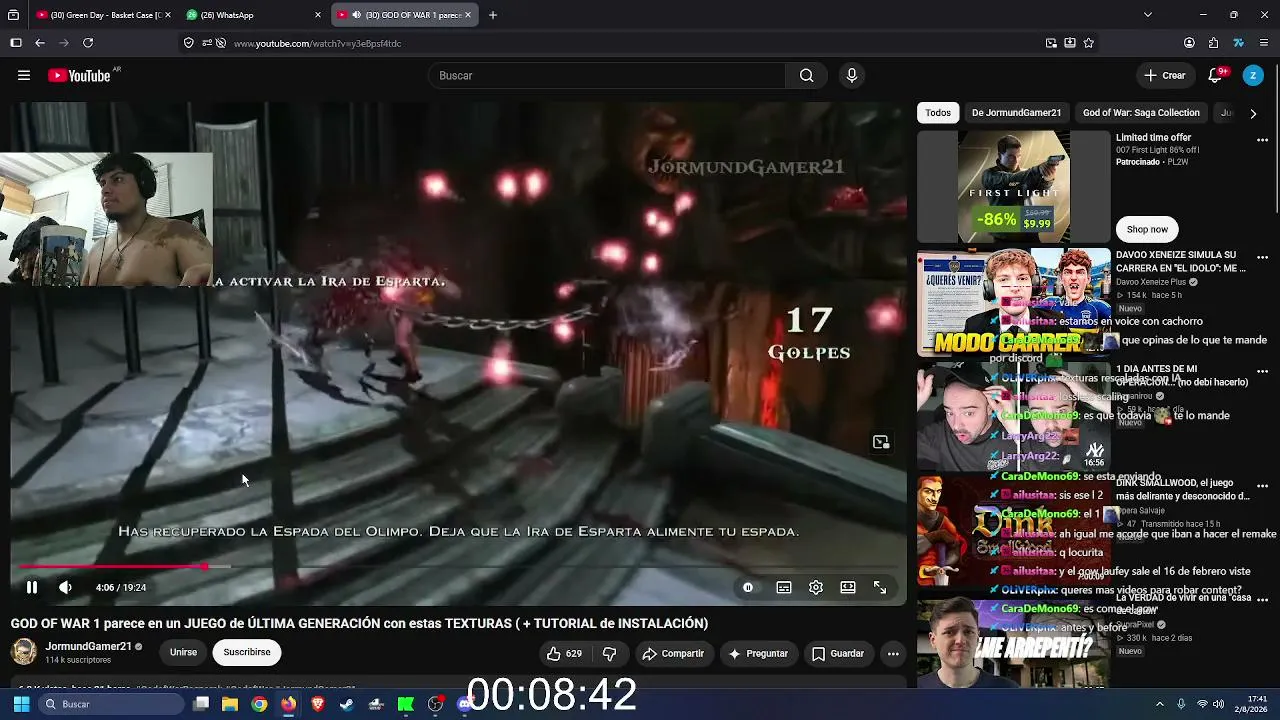Open options for the Davoo Xeneize video

(x=1262, y=257)
